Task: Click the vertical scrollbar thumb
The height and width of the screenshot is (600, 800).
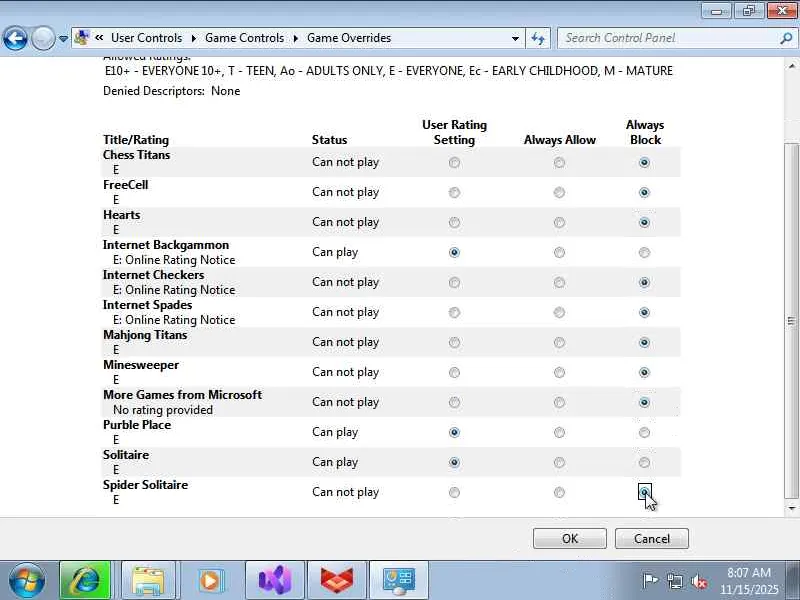Action: [791, 320]
